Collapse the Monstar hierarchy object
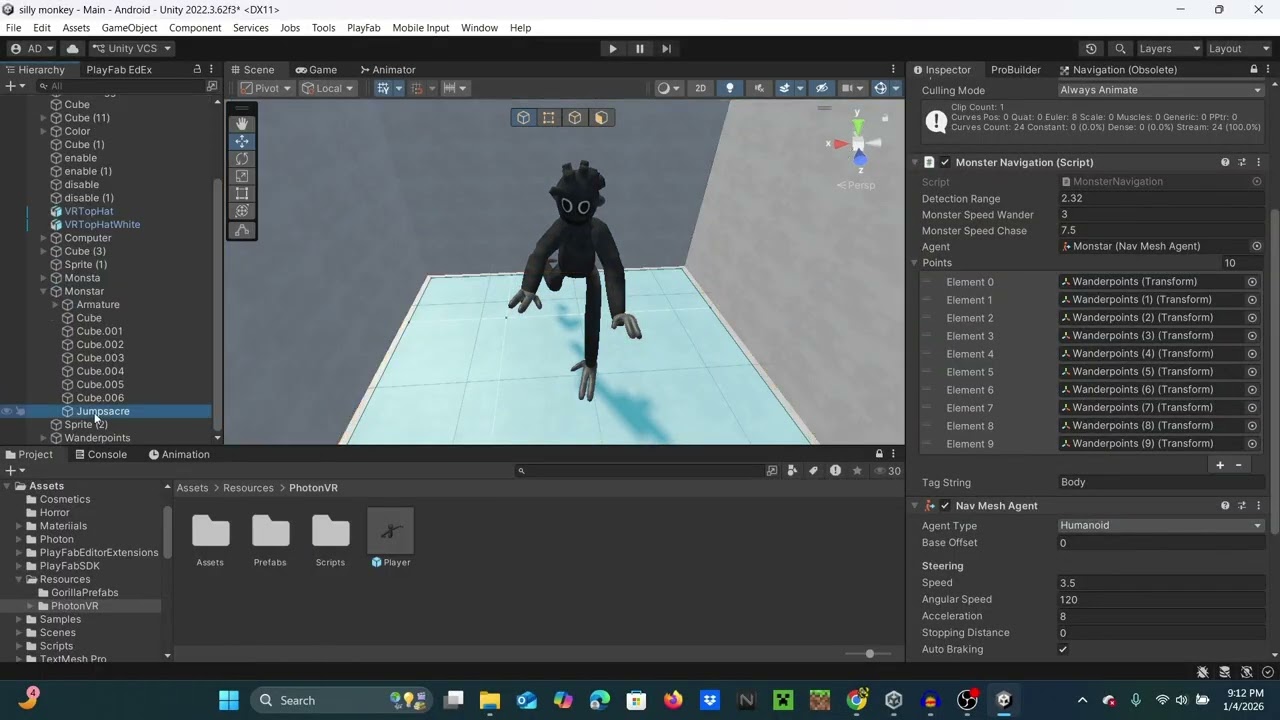1280x720 pixels. pyautogui.click(x=44, y=292)
